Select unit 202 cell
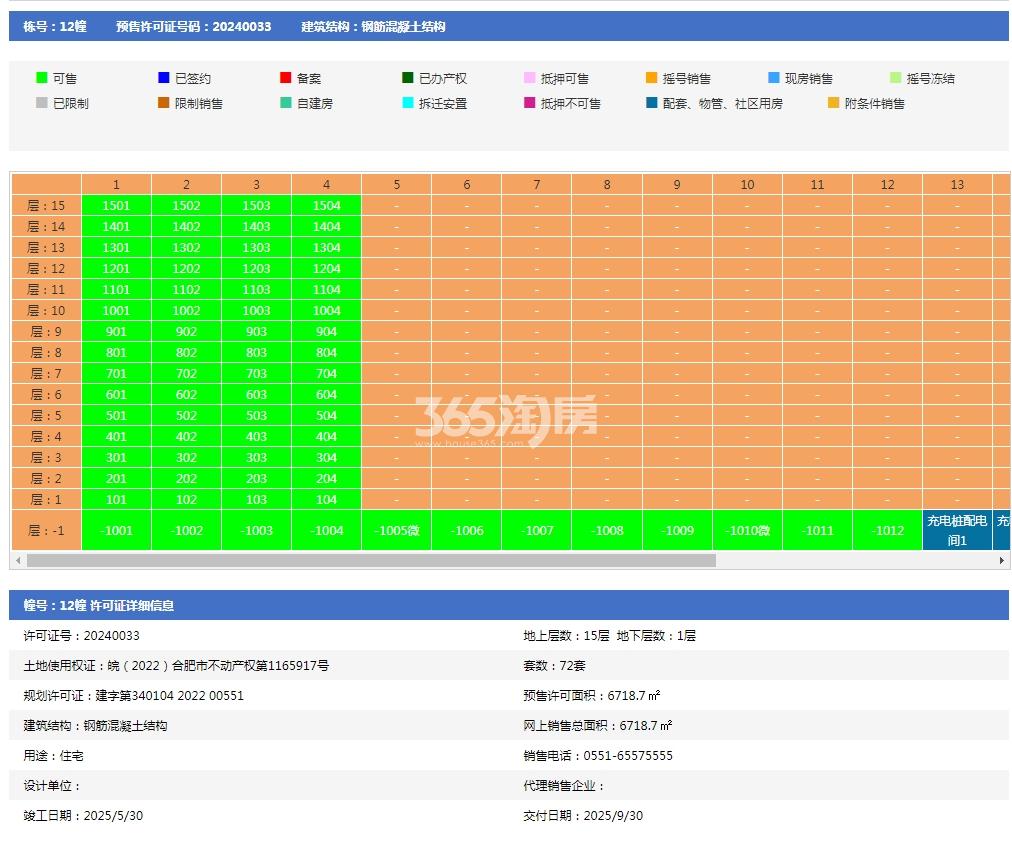The image size is (1012, 845). point(187,478)
